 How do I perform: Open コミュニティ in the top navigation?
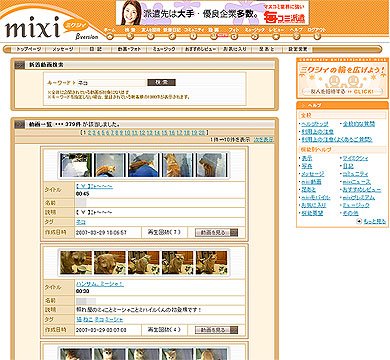(194, 33)
